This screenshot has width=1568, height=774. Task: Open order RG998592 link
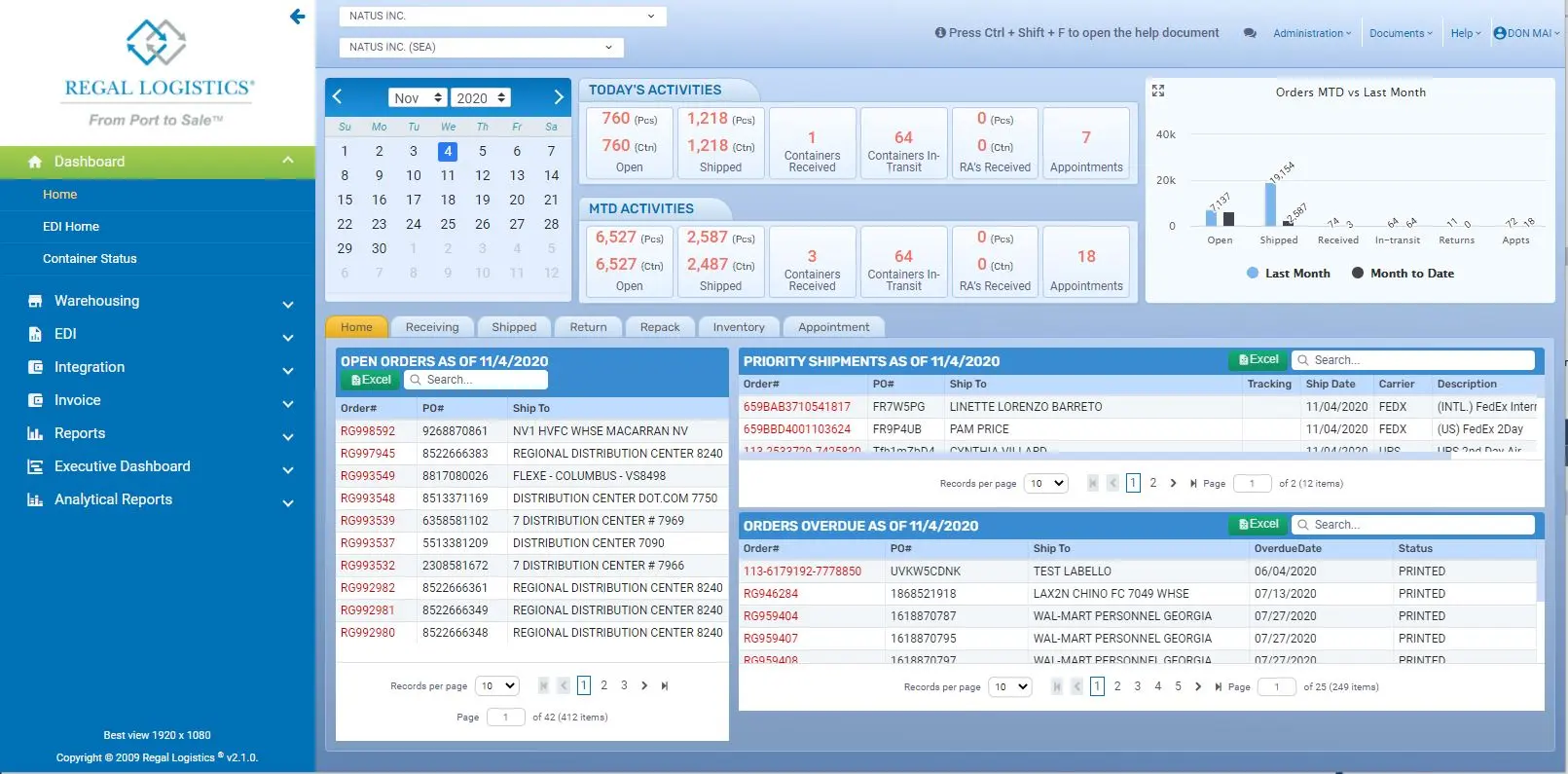(368, 431)
